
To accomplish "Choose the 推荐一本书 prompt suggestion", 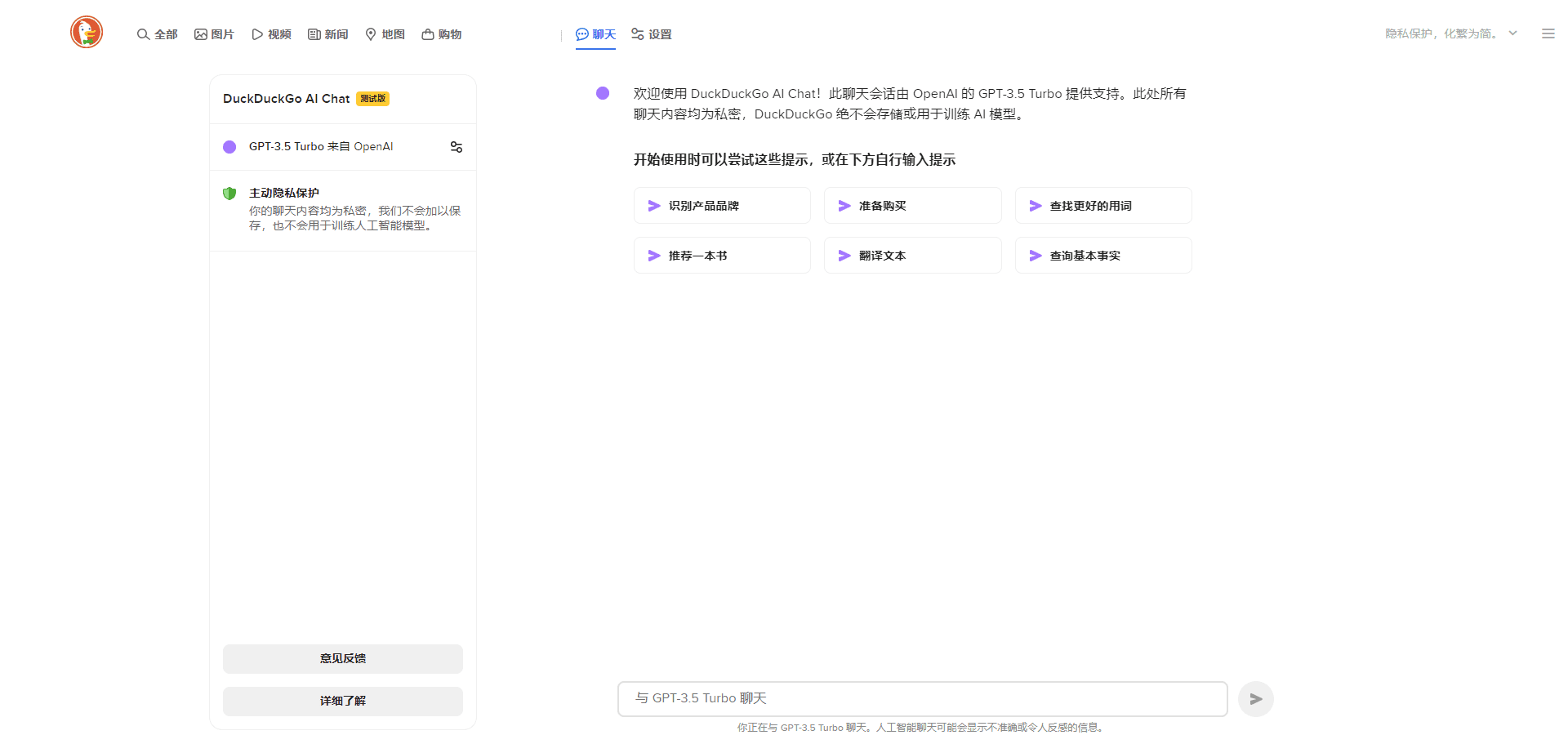I will pyautogui.click(x=722, y=256).
